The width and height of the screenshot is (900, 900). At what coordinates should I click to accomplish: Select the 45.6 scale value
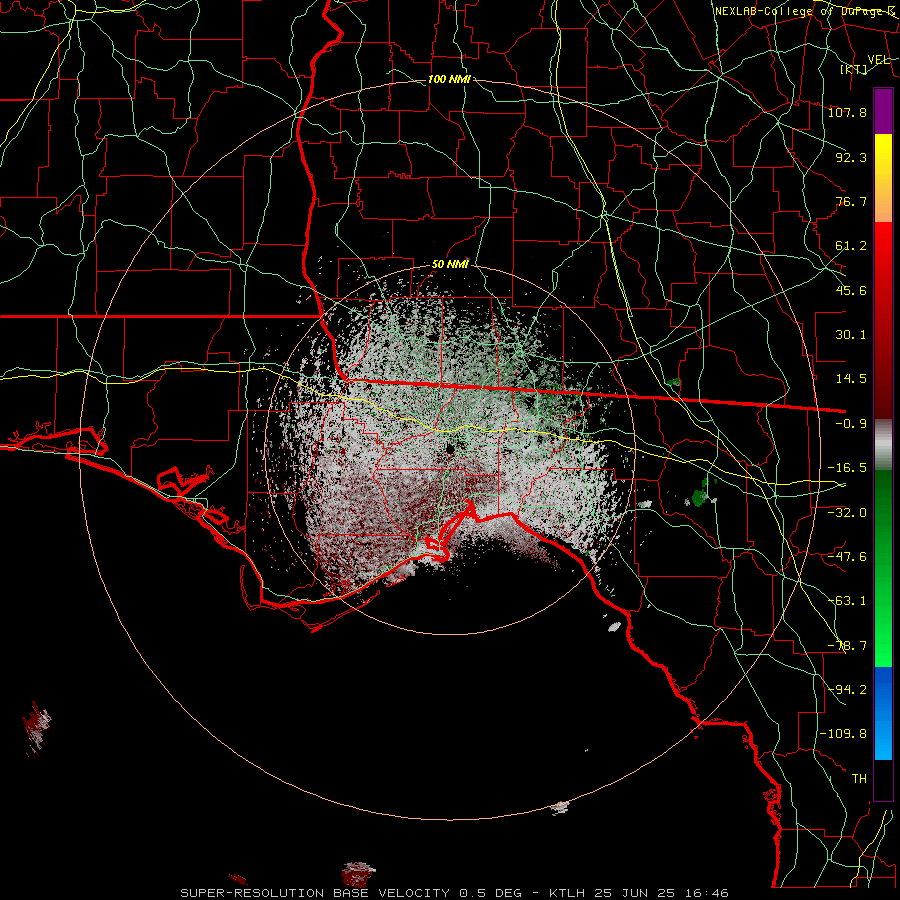(851, 290)
